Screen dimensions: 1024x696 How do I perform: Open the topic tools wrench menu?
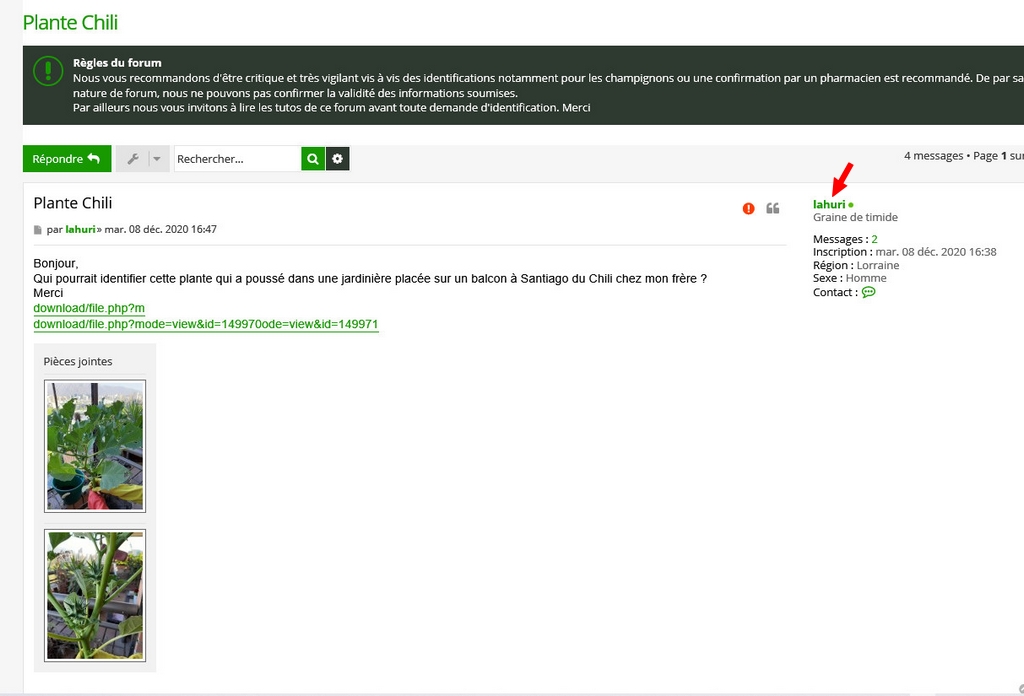click(133, 159)
